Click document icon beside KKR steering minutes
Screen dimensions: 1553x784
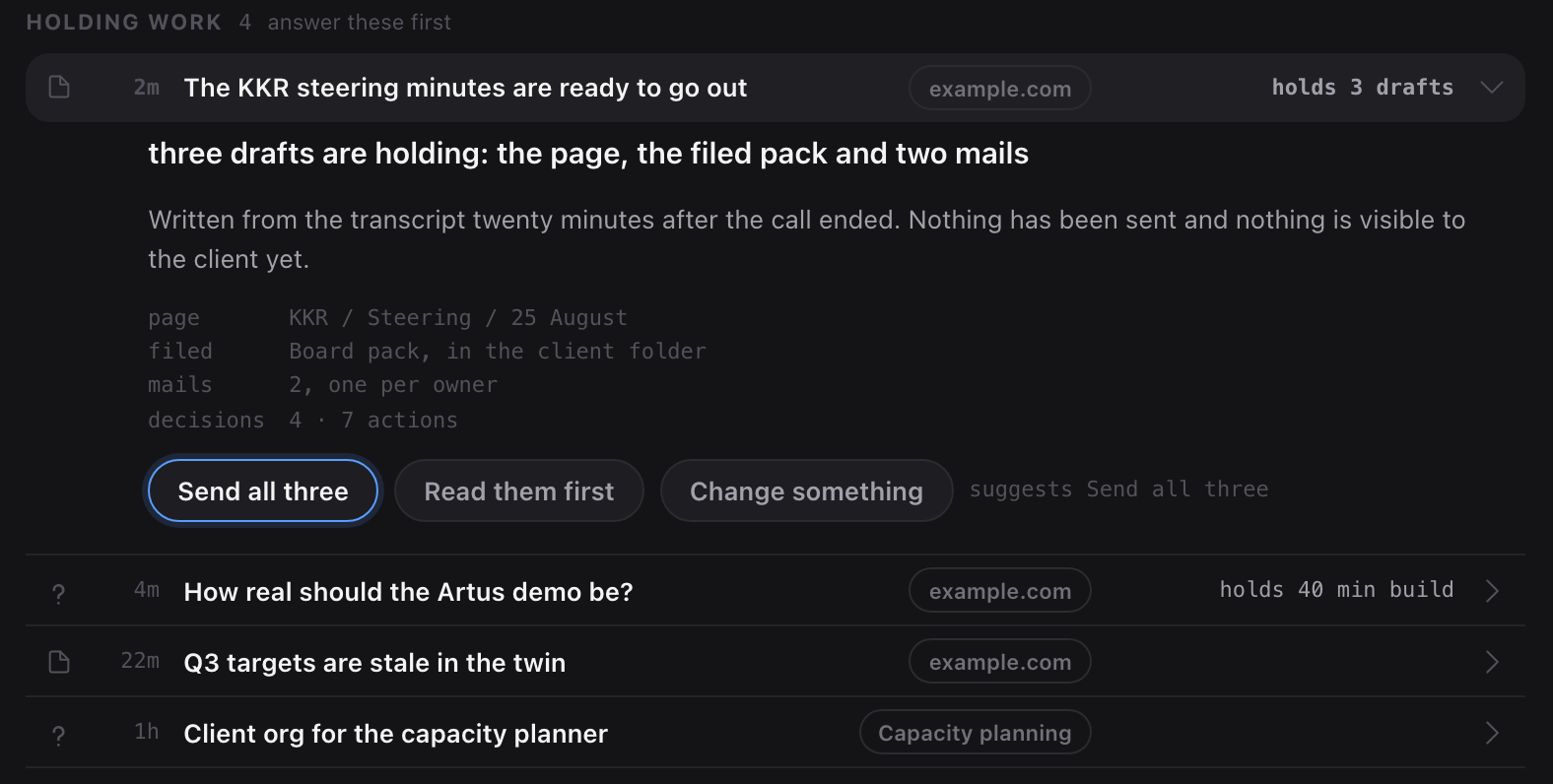pyautogui.click(x=59, y=88)
